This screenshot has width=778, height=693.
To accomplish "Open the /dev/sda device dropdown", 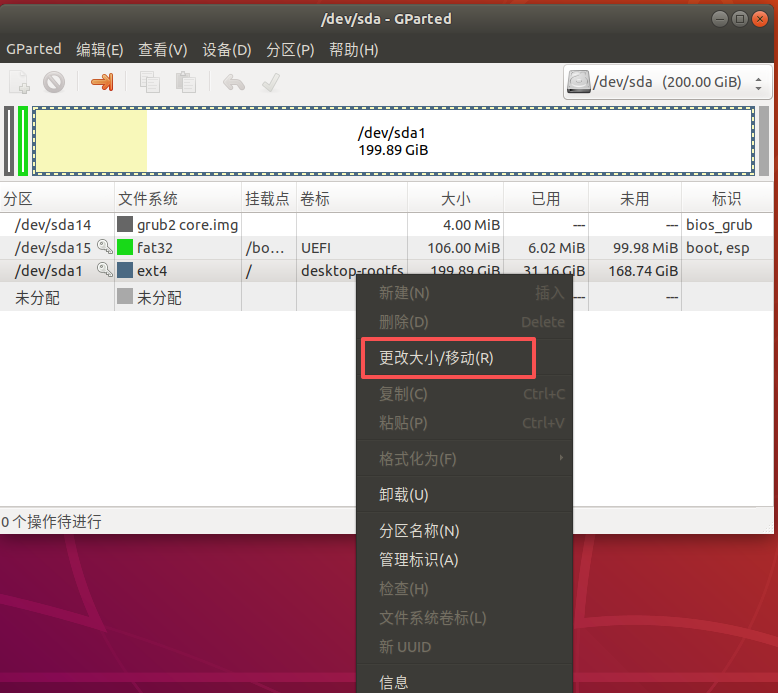I will 667,82.
